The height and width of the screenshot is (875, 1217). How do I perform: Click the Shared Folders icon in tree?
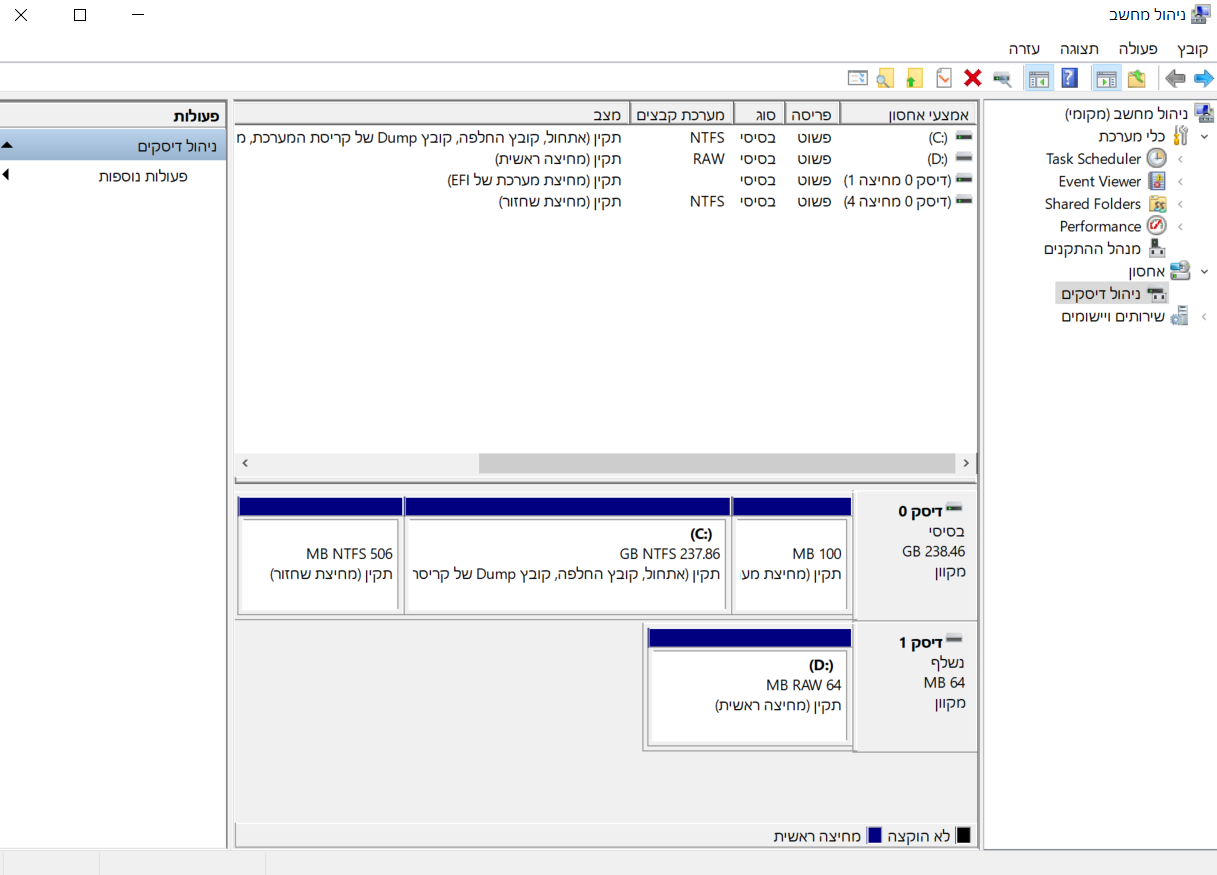tap(1158, 203)
